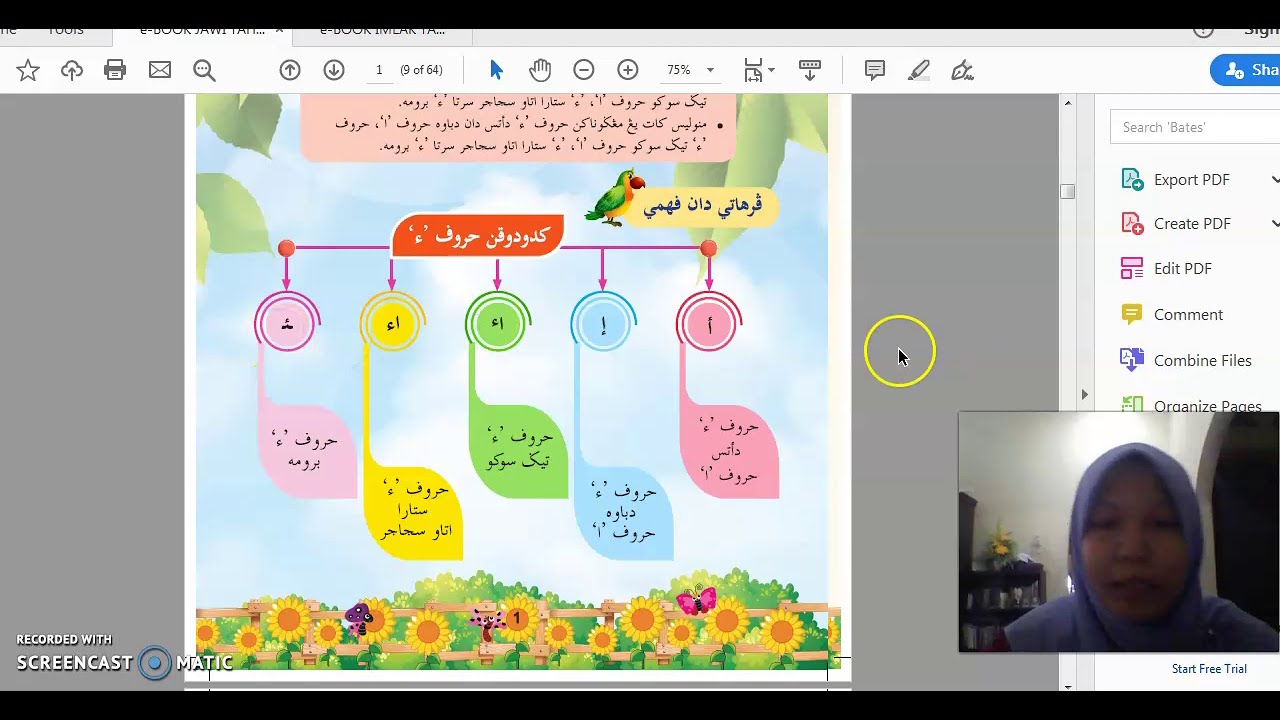
Task: Click the Share button
Action: tap(1246, 70)
